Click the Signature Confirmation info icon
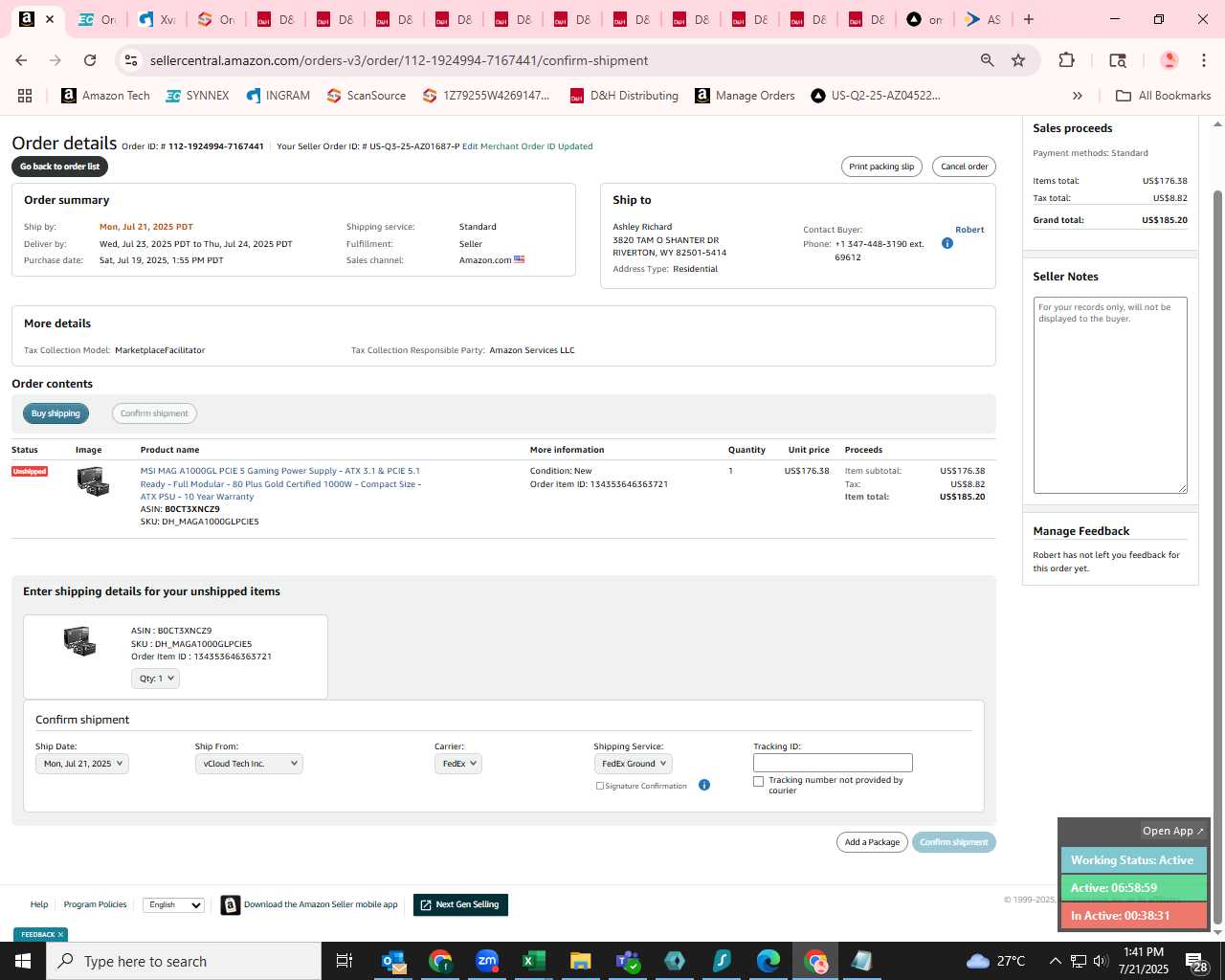1225x980 pixels. coord(704,785)
